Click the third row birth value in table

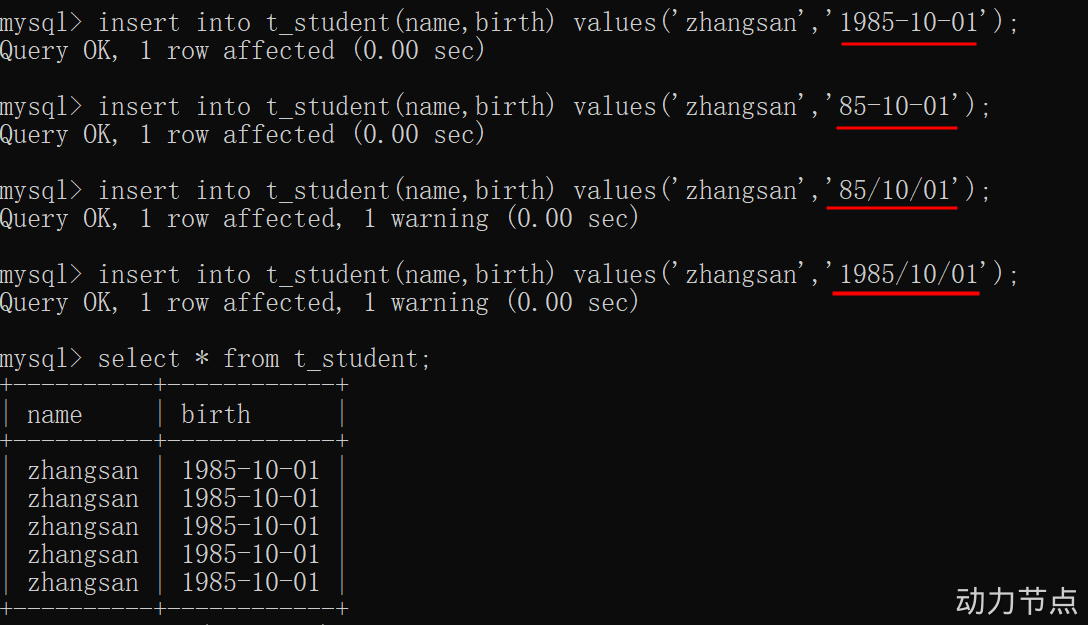coord(250,526)
